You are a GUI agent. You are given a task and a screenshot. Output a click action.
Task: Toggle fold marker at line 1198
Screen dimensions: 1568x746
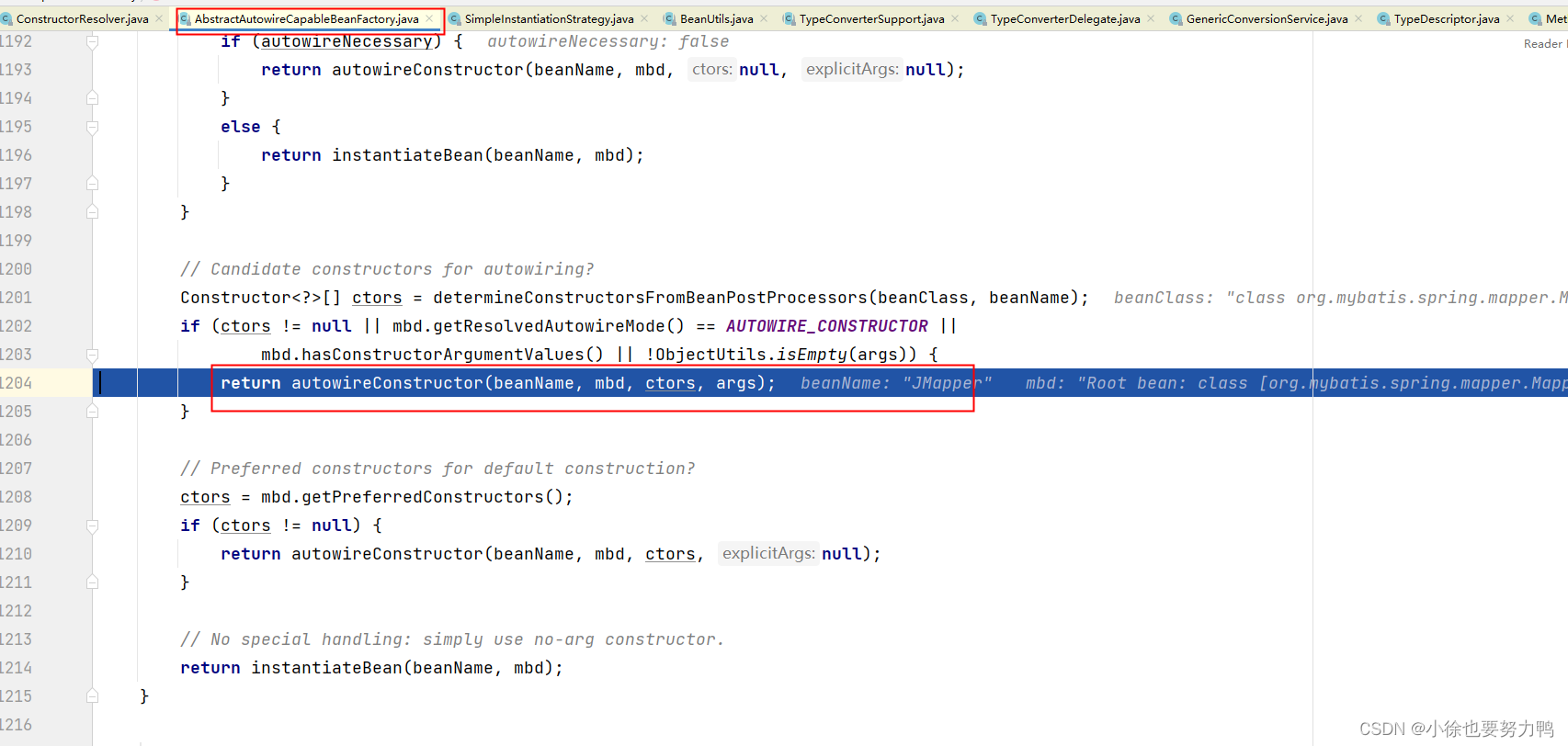click(92, 211)
